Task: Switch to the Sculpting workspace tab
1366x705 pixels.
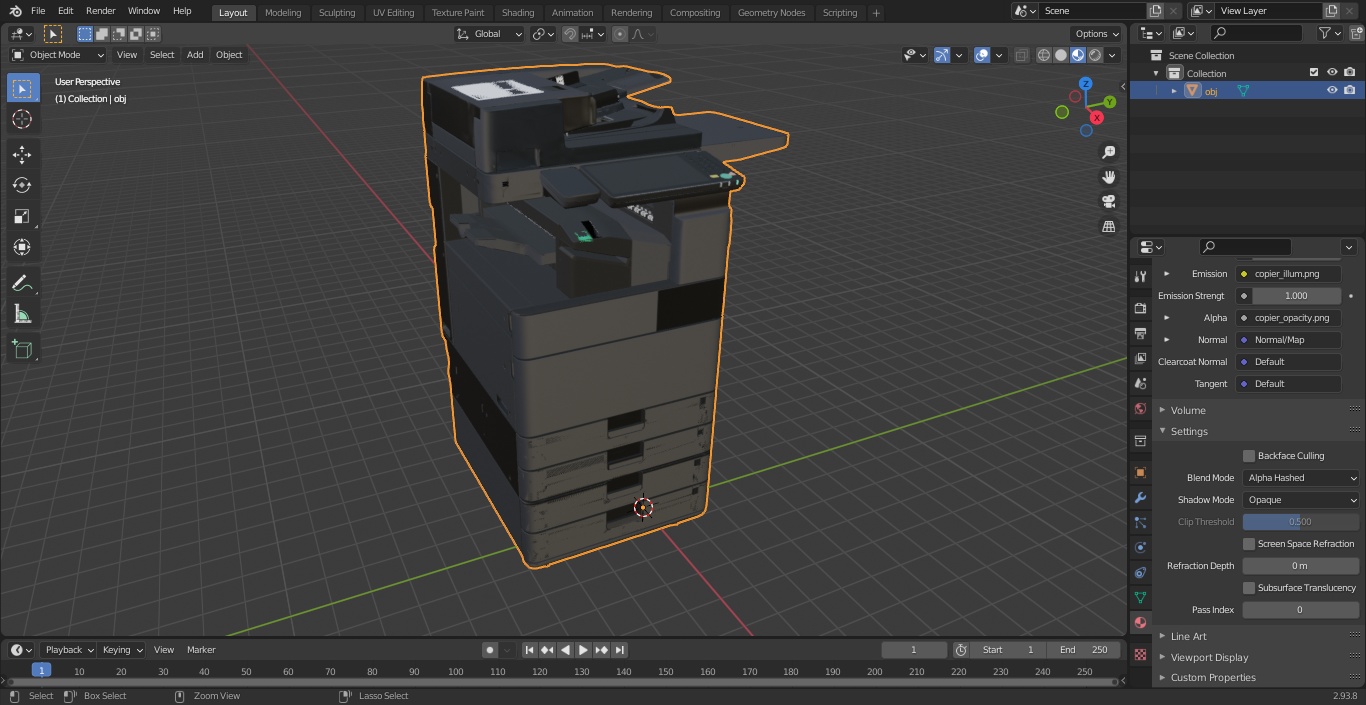Action: [337, 13]
